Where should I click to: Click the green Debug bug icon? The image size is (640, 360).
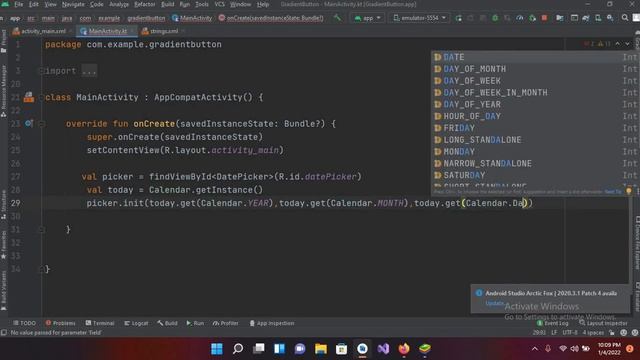tap(495, 18)
